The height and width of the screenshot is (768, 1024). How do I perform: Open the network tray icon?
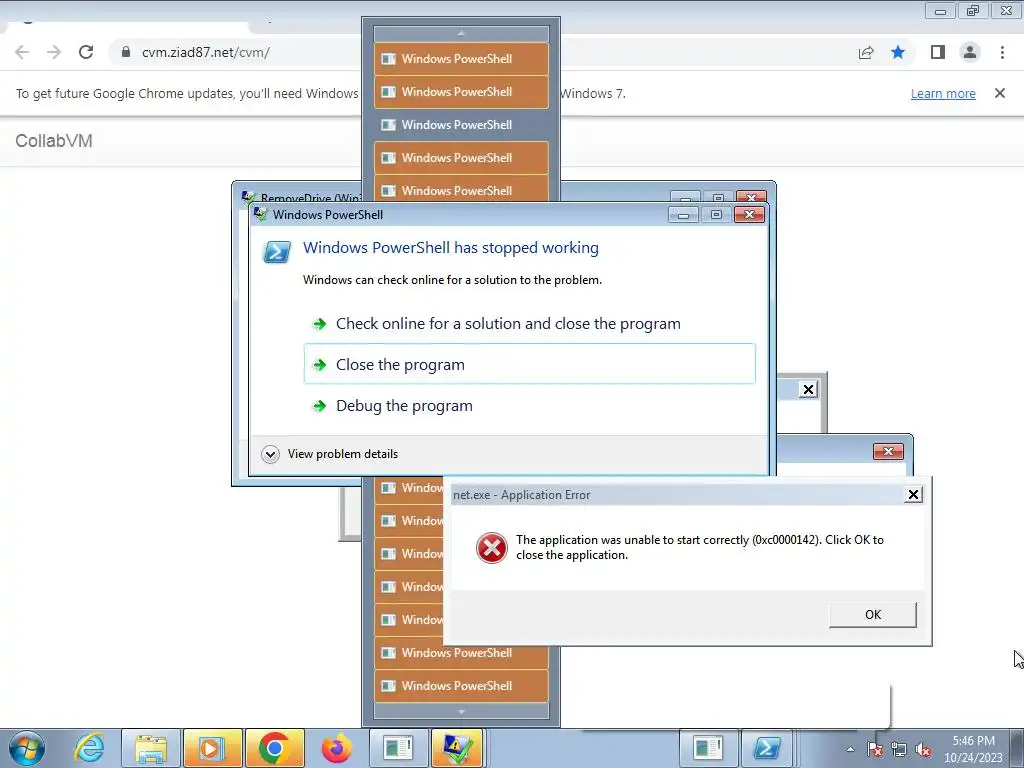click(899, 749)
